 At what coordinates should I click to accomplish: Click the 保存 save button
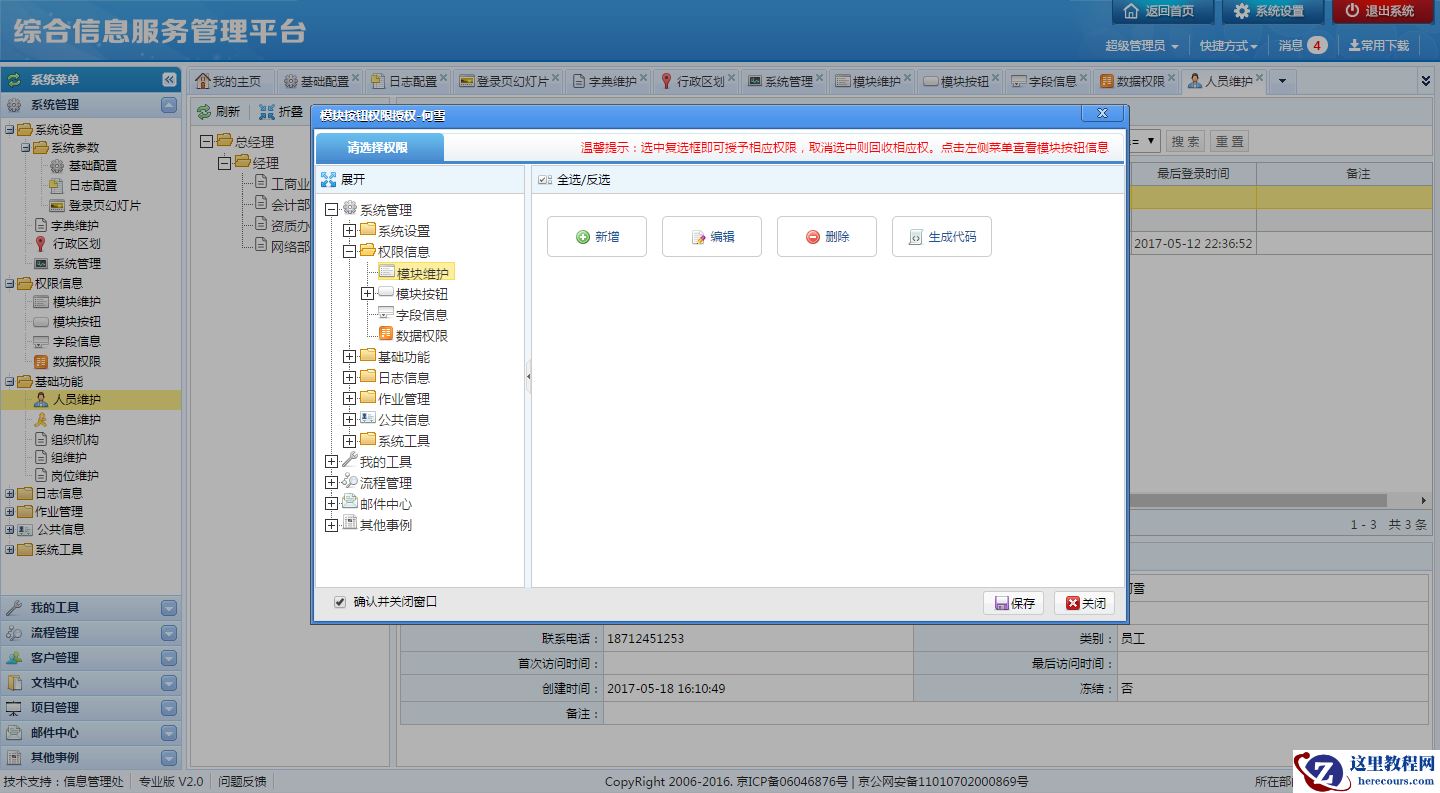(1014, 603)
